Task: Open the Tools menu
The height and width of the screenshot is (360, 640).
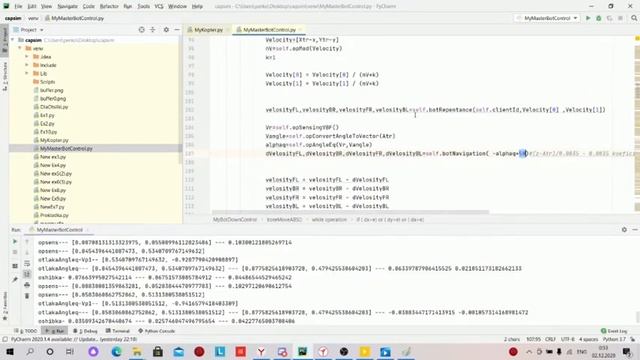Action: (143, 7)
